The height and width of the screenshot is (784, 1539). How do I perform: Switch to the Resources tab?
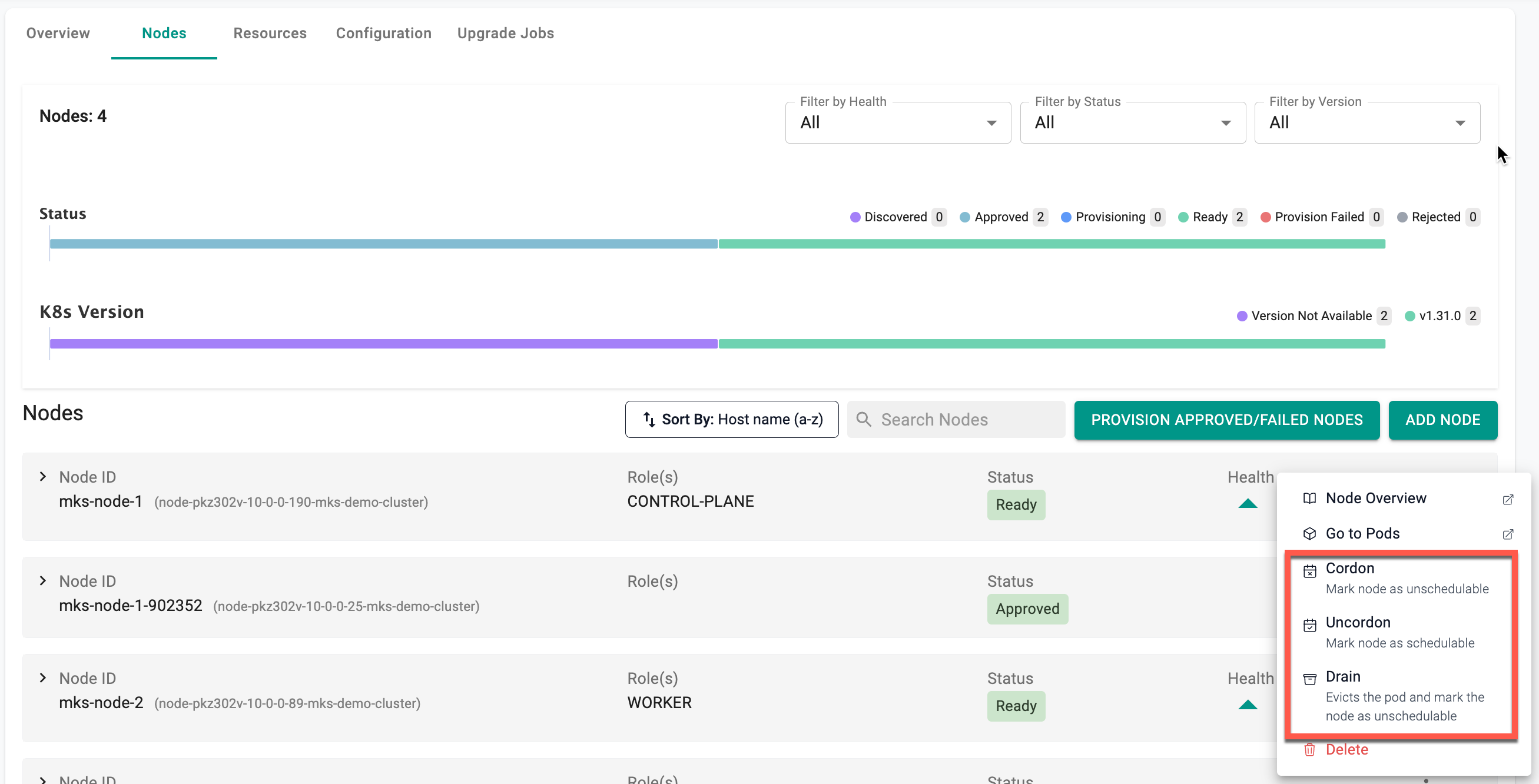pos(270,33)
